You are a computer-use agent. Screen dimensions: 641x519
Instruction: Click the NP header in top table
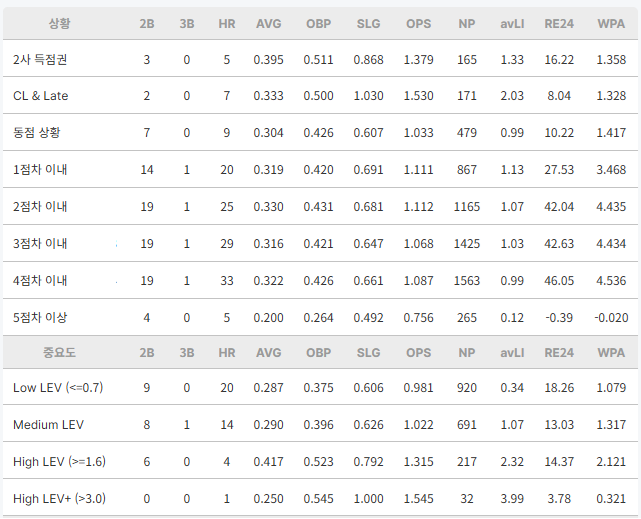click(x=466, y=24)
